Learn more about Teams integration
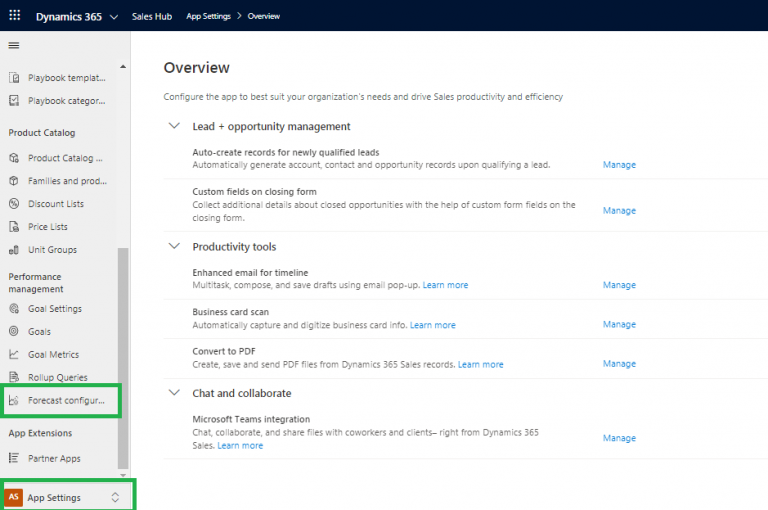This screenshot has width=768, height=510. pos(240,445)
